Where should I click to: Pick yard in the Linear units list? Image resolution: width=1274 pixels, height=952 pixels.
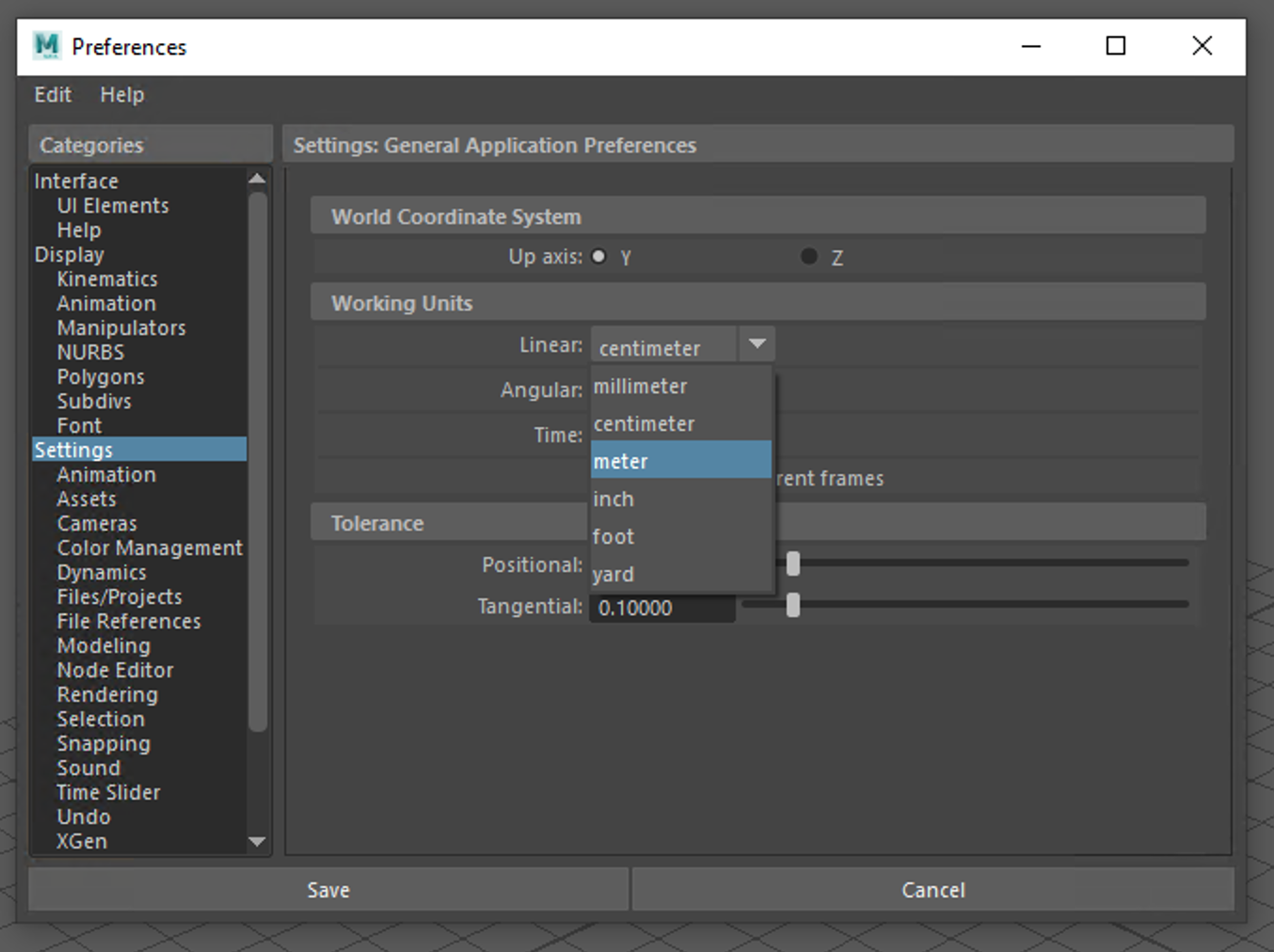[x=680, y=574]
